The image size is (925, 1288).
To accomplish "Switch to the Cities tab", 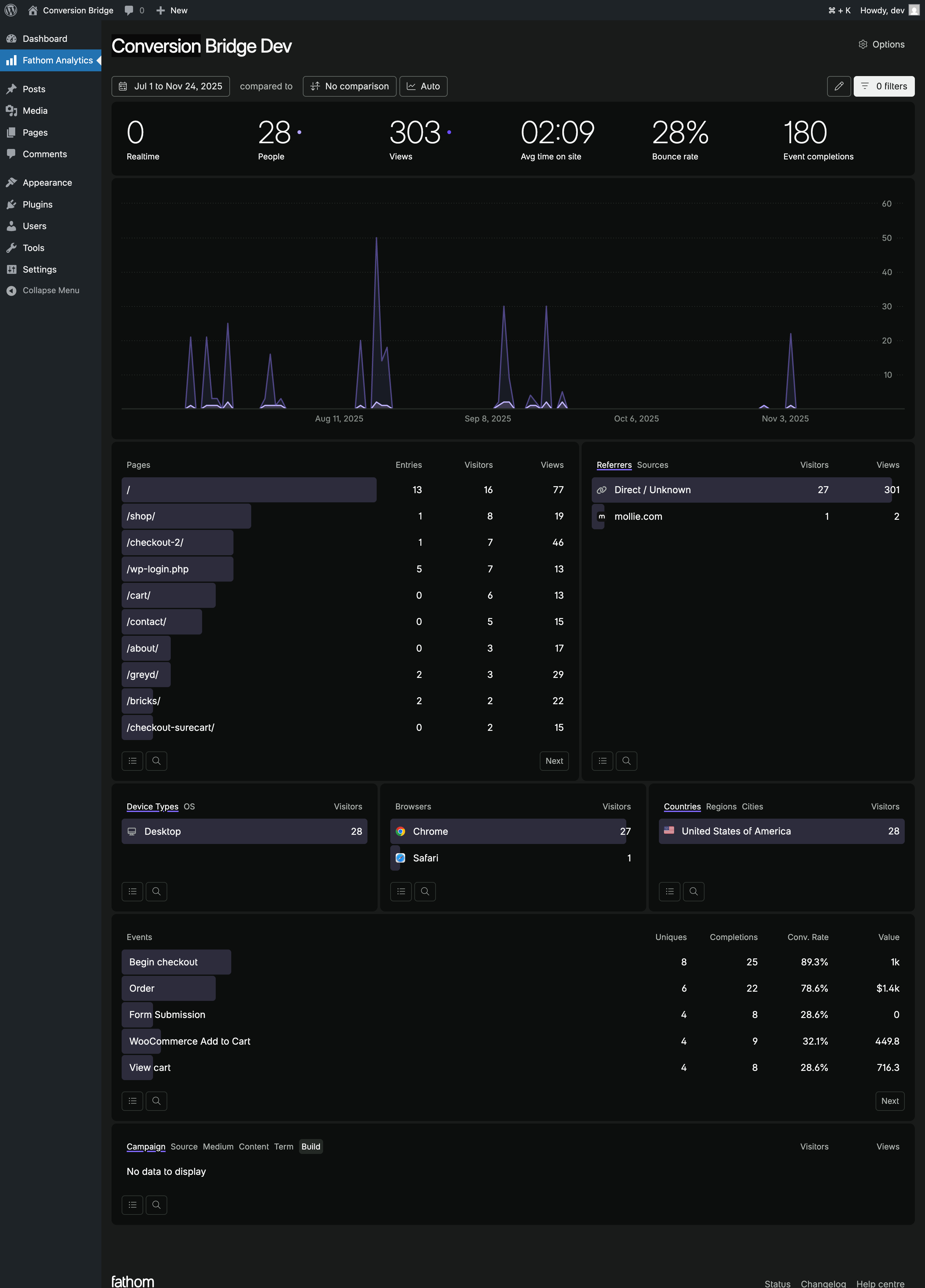I will click(752, 806).
